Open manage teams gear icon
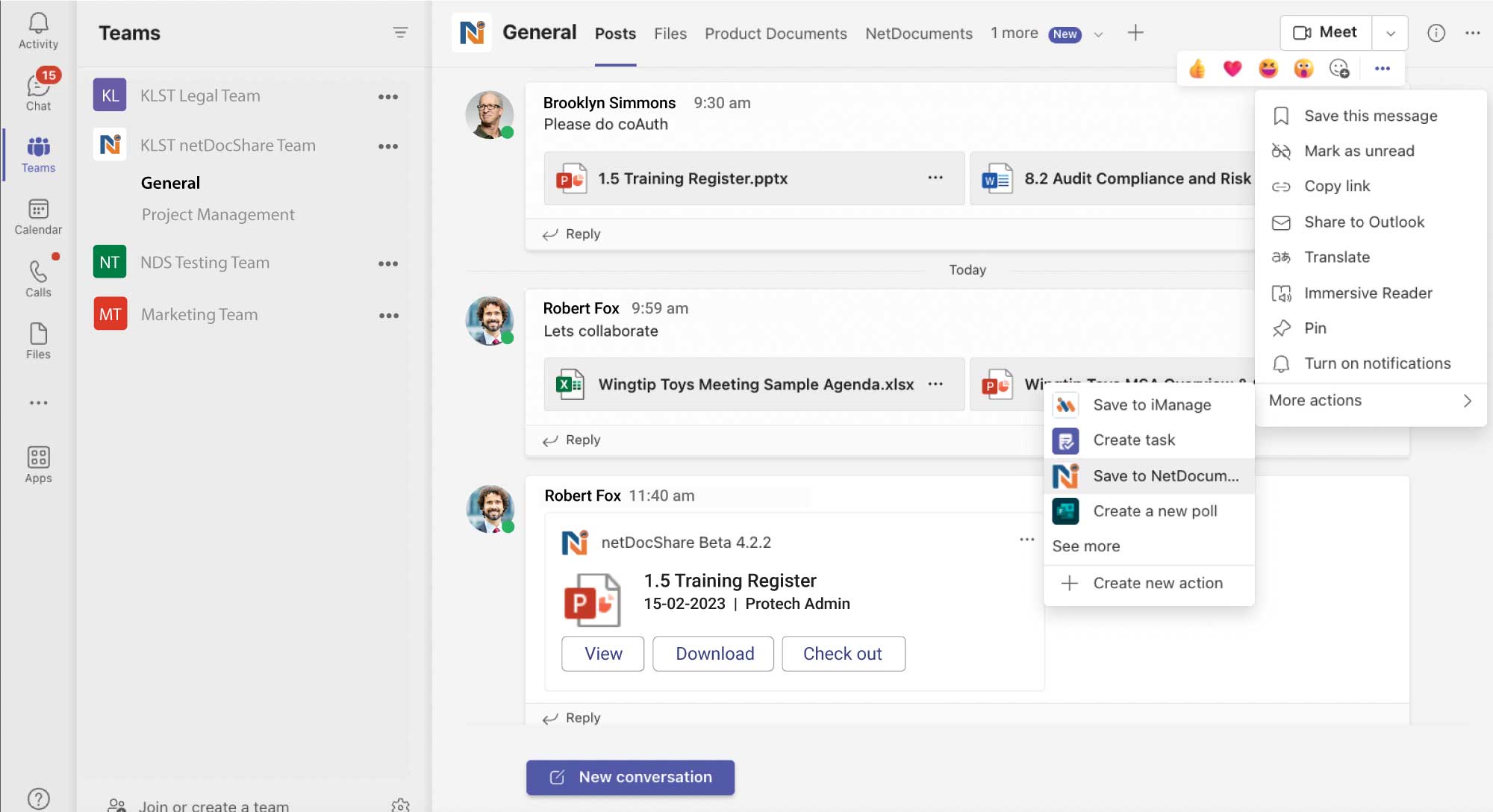The image size is (1493, 812). click(x=400, y=805)
